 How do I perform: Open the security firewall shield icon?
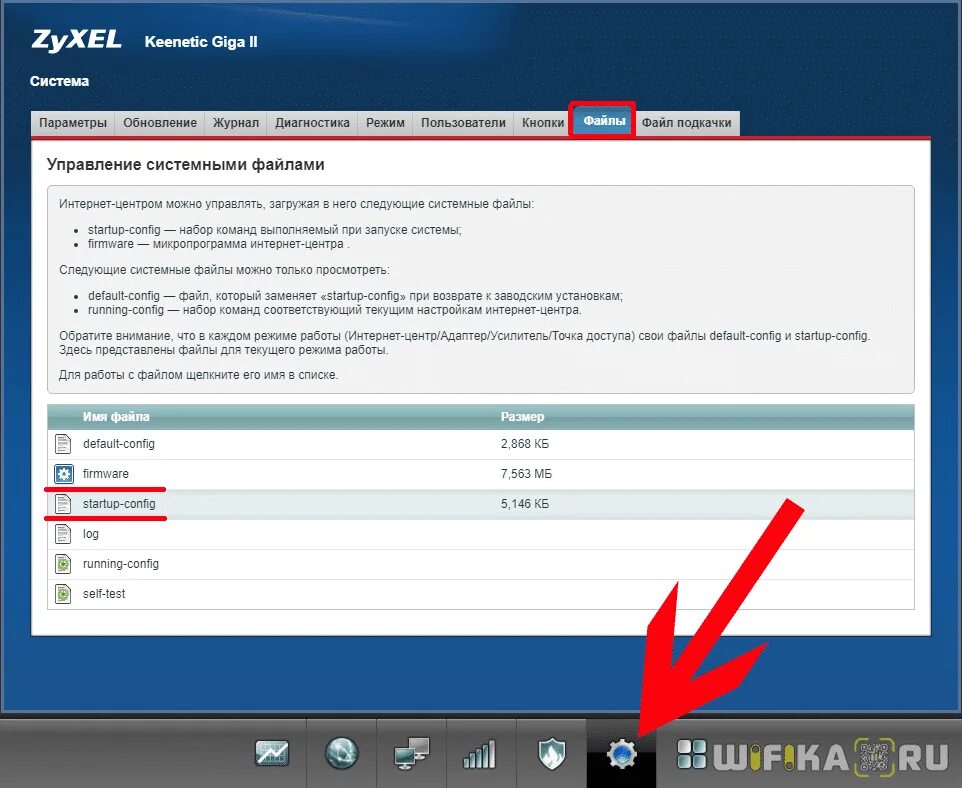coord(552,753)
